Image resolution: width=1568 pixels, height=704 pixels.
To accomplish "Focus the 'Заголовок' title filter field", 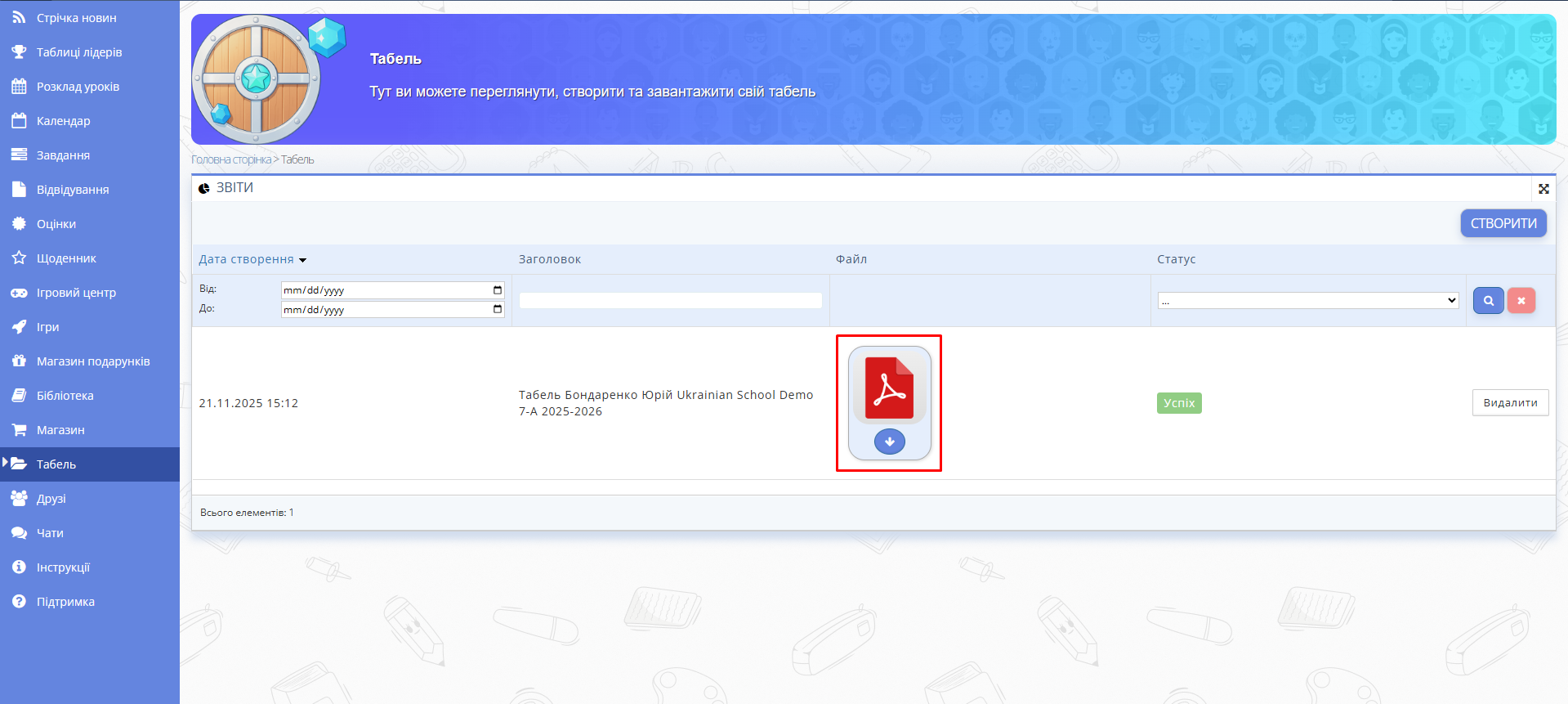I will [x=670, y=301].
